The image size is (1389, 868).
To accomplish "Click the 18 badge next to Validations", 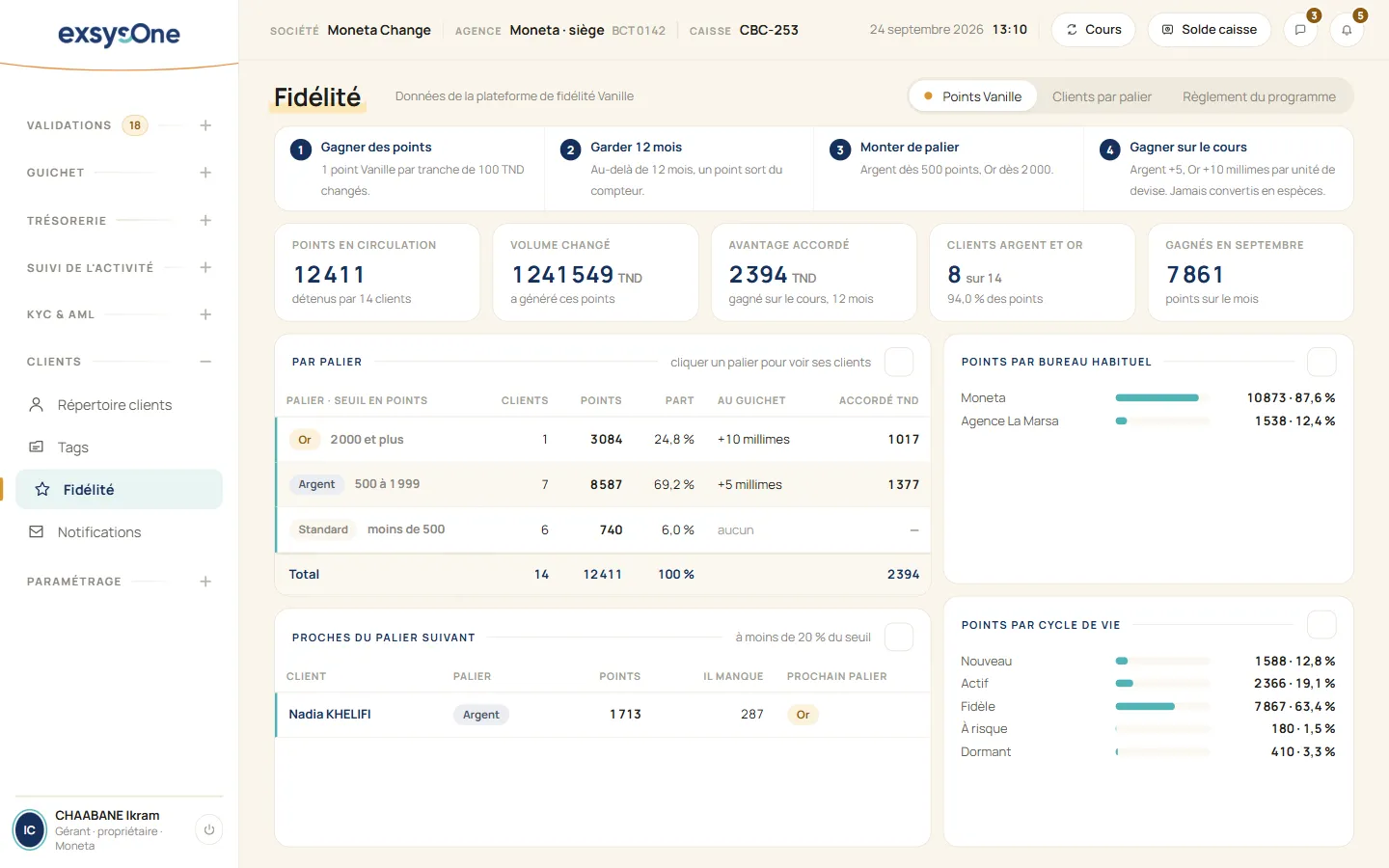I will click(135, 125).
